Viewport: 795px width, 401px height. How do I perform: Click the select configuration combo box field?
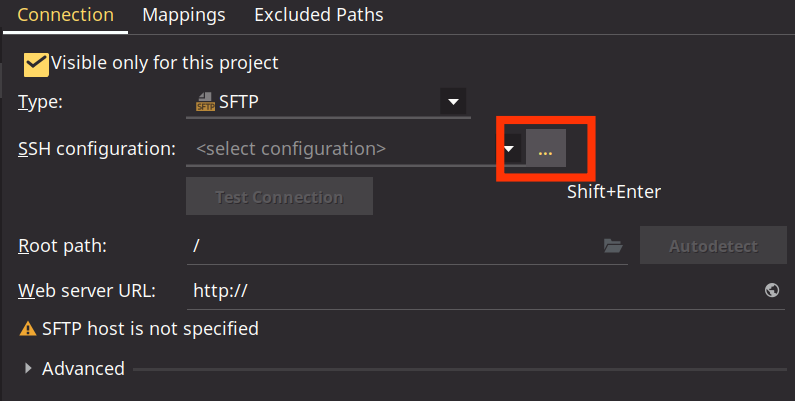pyautogui.click(x=343, y=149)
